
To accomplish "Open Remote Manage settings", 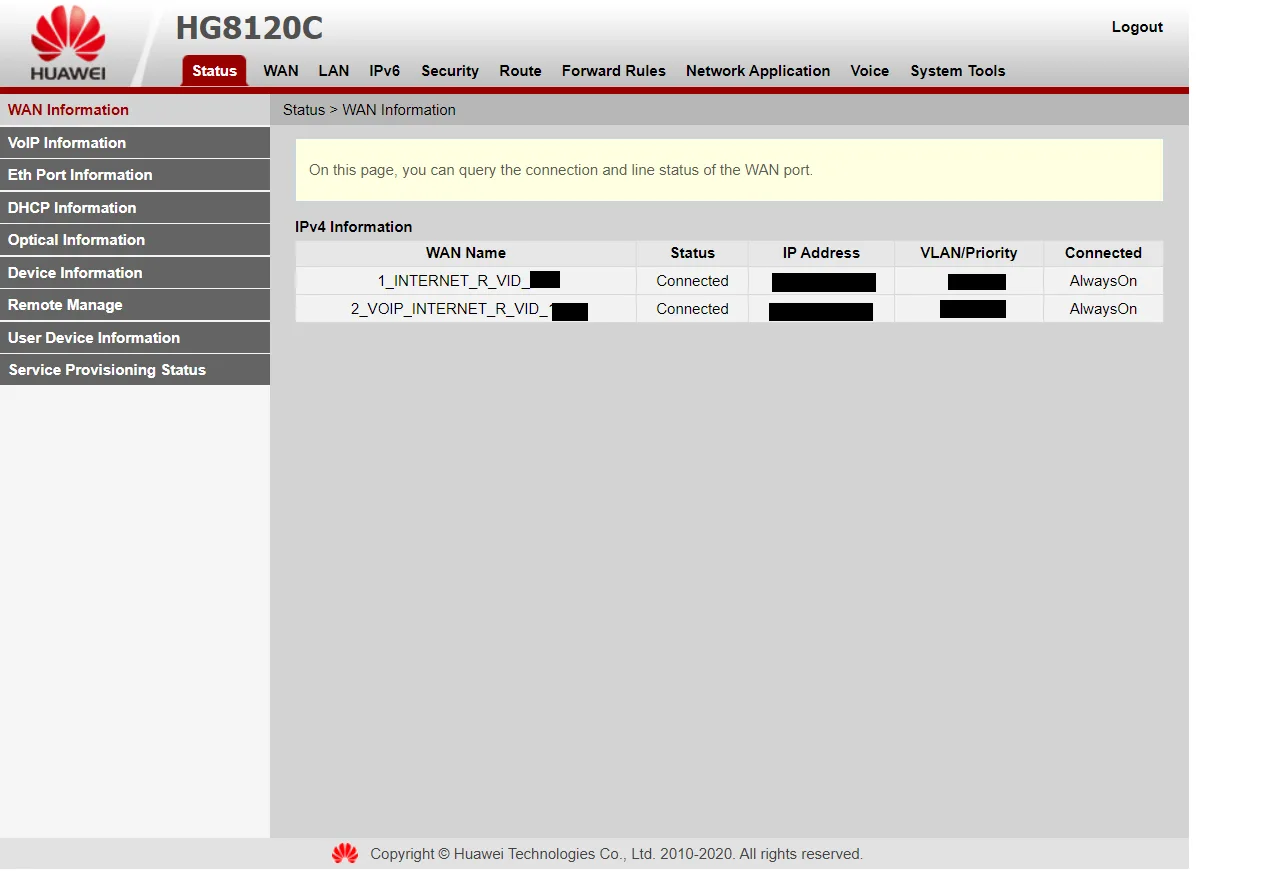I will point(64,304).
